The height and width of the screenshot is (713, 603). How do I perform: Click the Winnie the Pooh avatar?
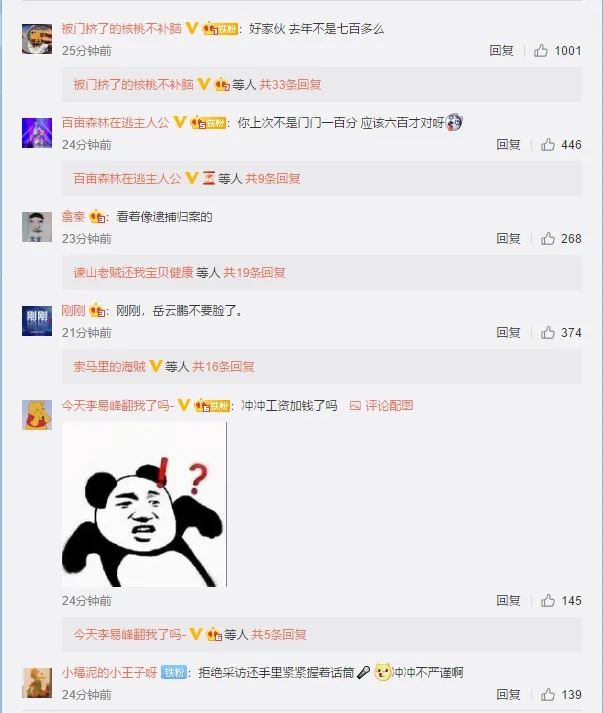[37, 415]
